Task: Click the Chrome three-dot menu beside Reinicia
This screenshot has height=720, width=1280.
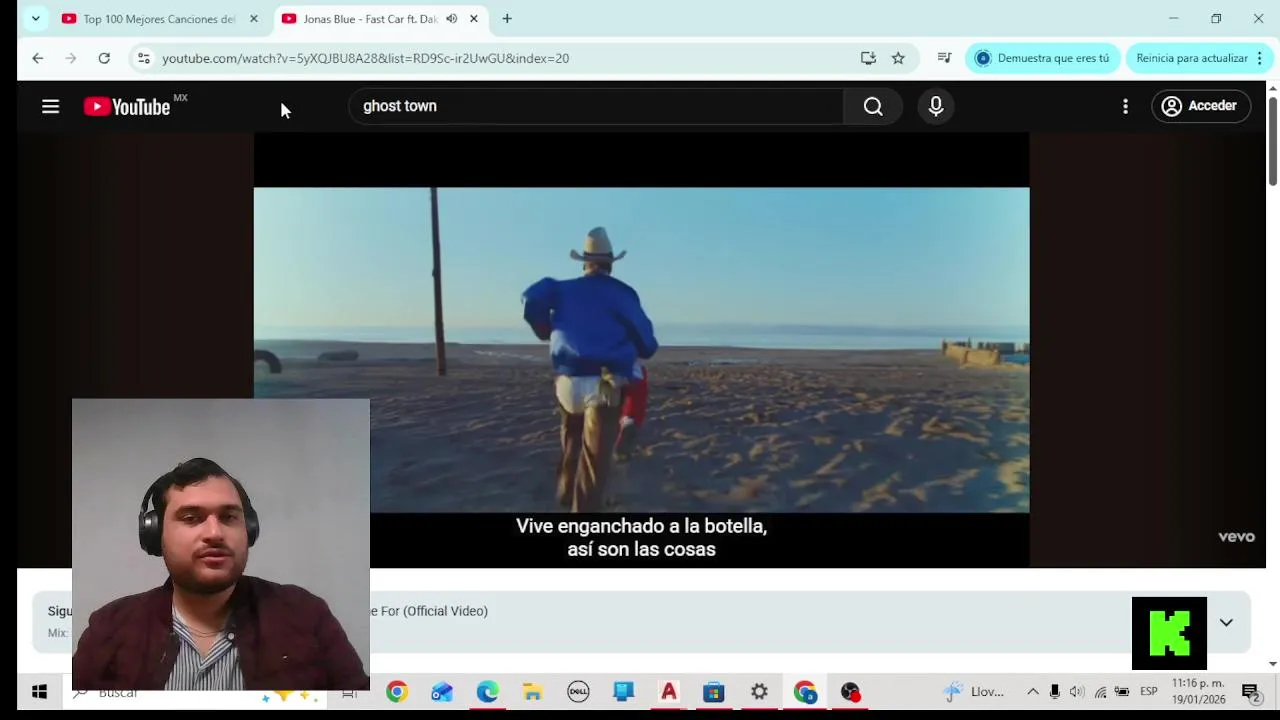Action: coord(1260,58)
